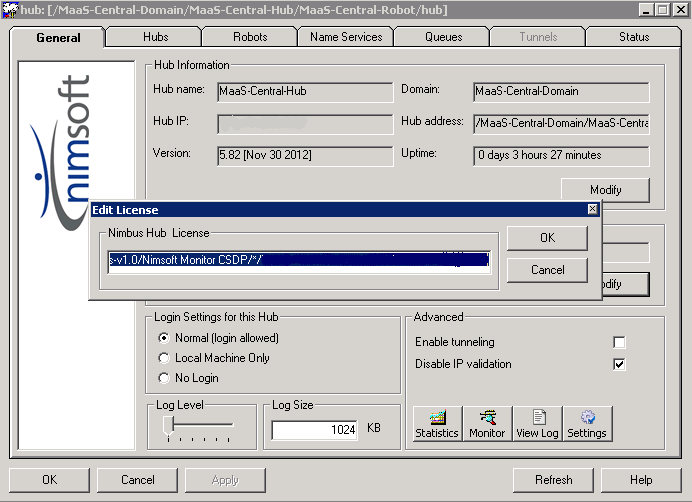Screen dimensions: 692x502
Task: Click Cancel at the window bottom
Action: pyautogui.click(x=137, y=480)
